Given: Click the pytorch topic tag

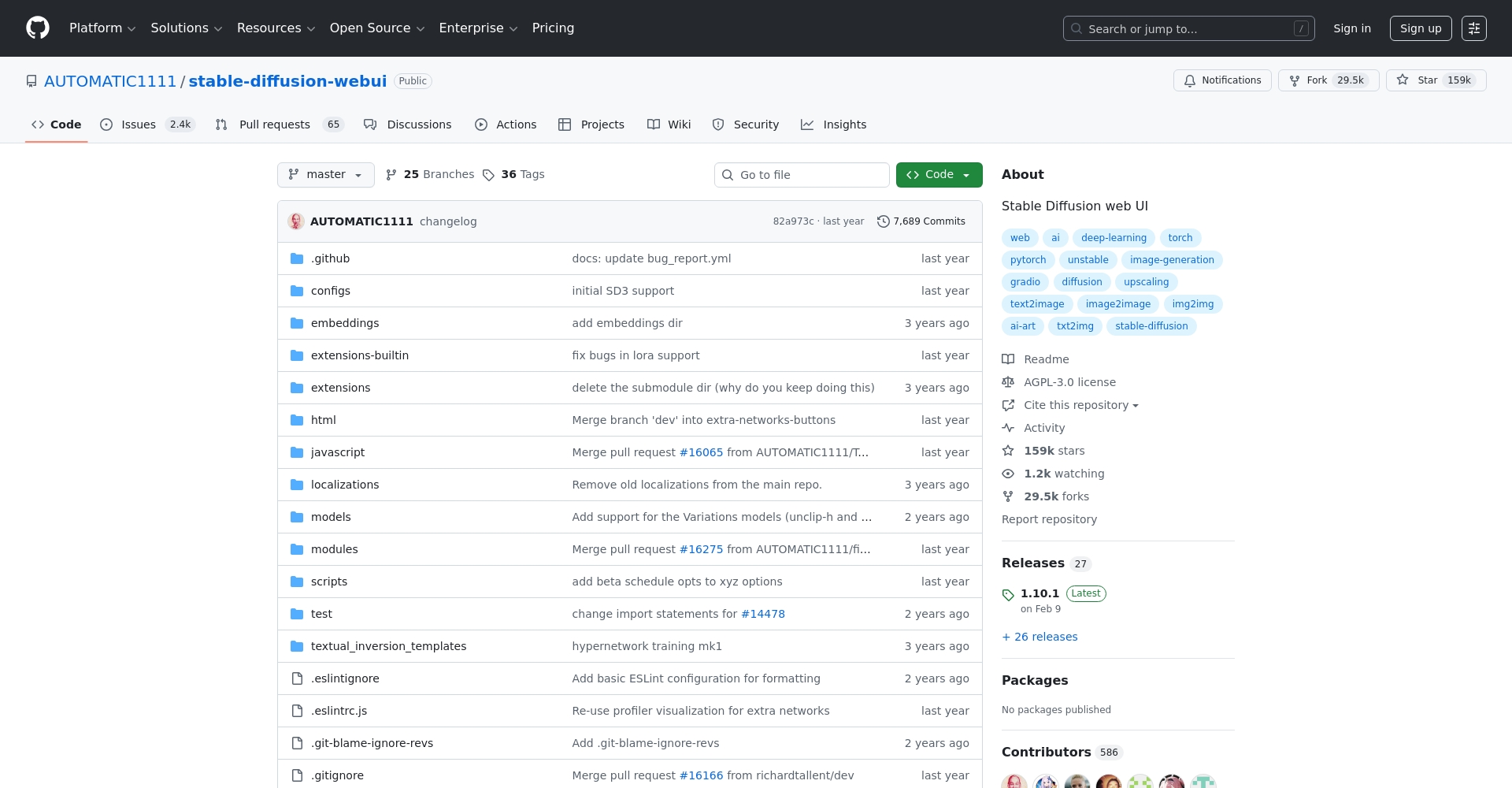Looking at the screenshot, I should coord(1028,260).
